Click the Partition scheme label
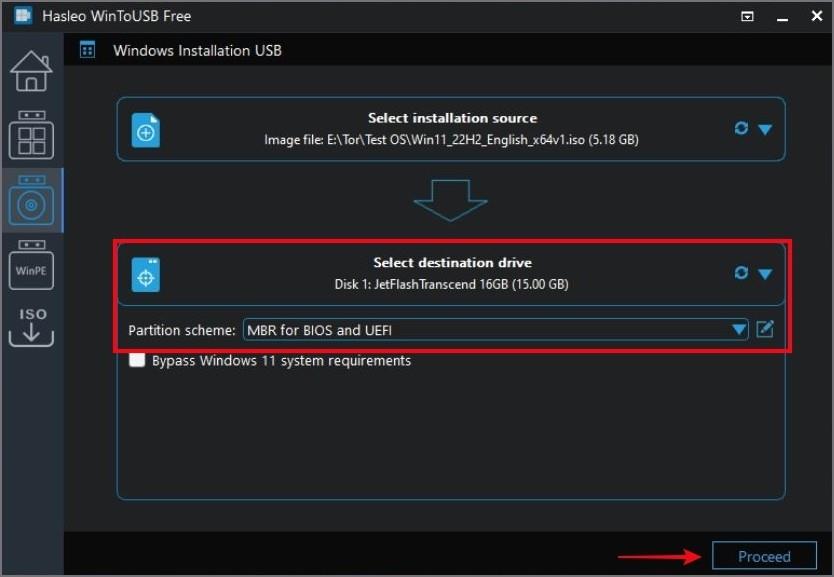The image size is (834, 577). 181,330
